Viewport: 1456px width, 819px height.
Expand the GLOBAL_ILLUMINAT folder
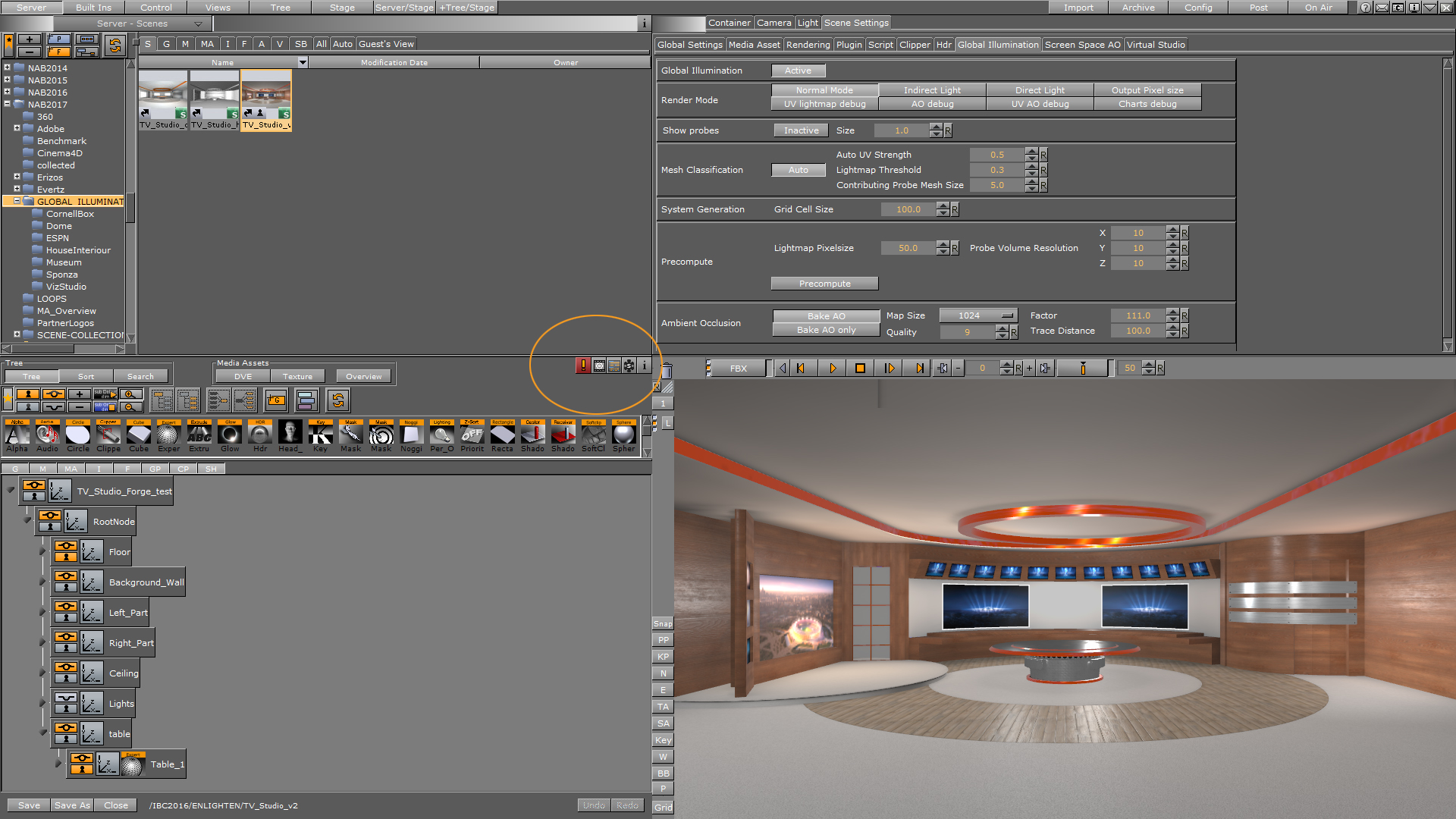pyautogui.click(x=16, y=200)
